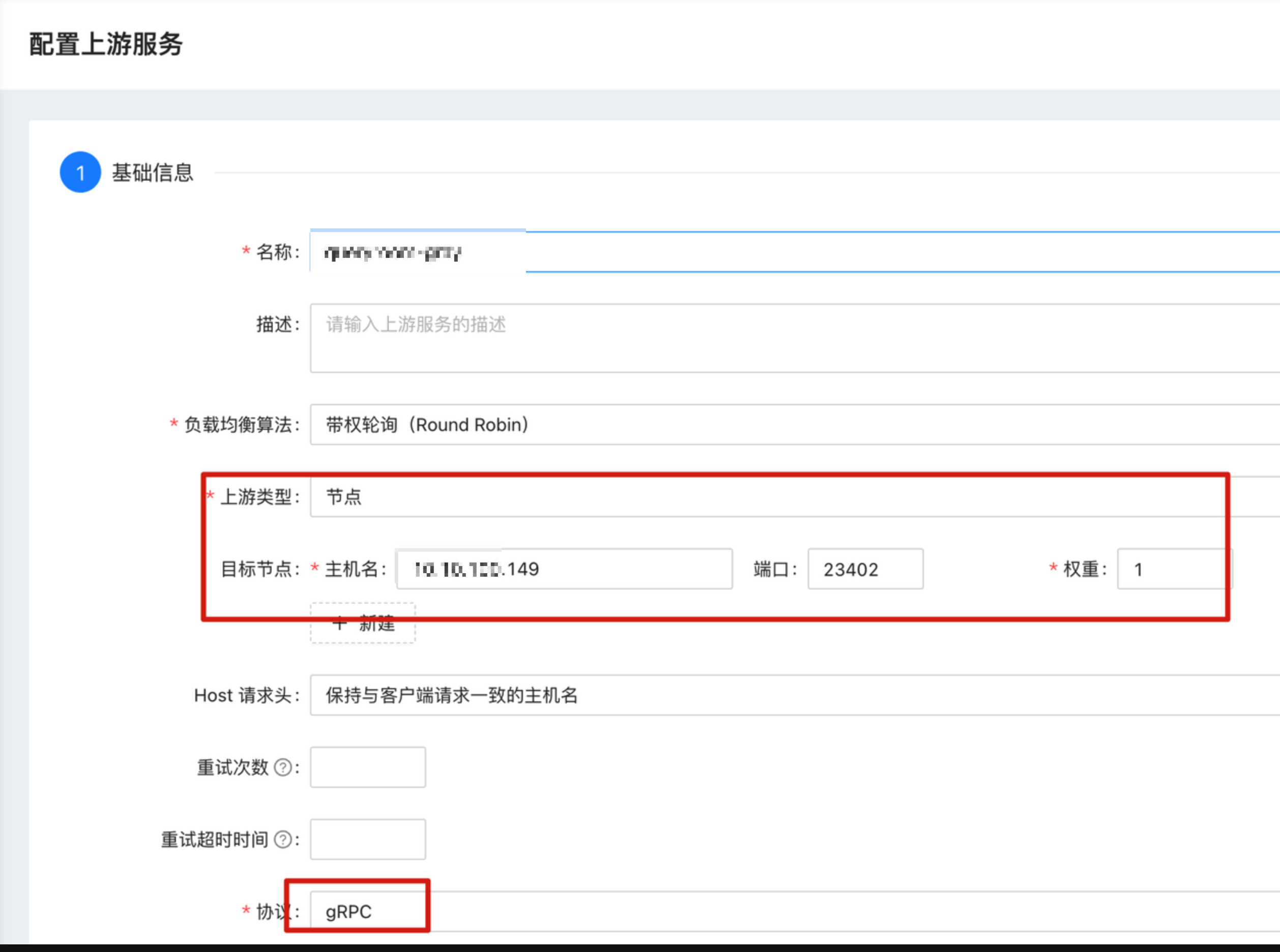
Task: Click the empty 重试超时时间 input box
Action: [368, 840]
